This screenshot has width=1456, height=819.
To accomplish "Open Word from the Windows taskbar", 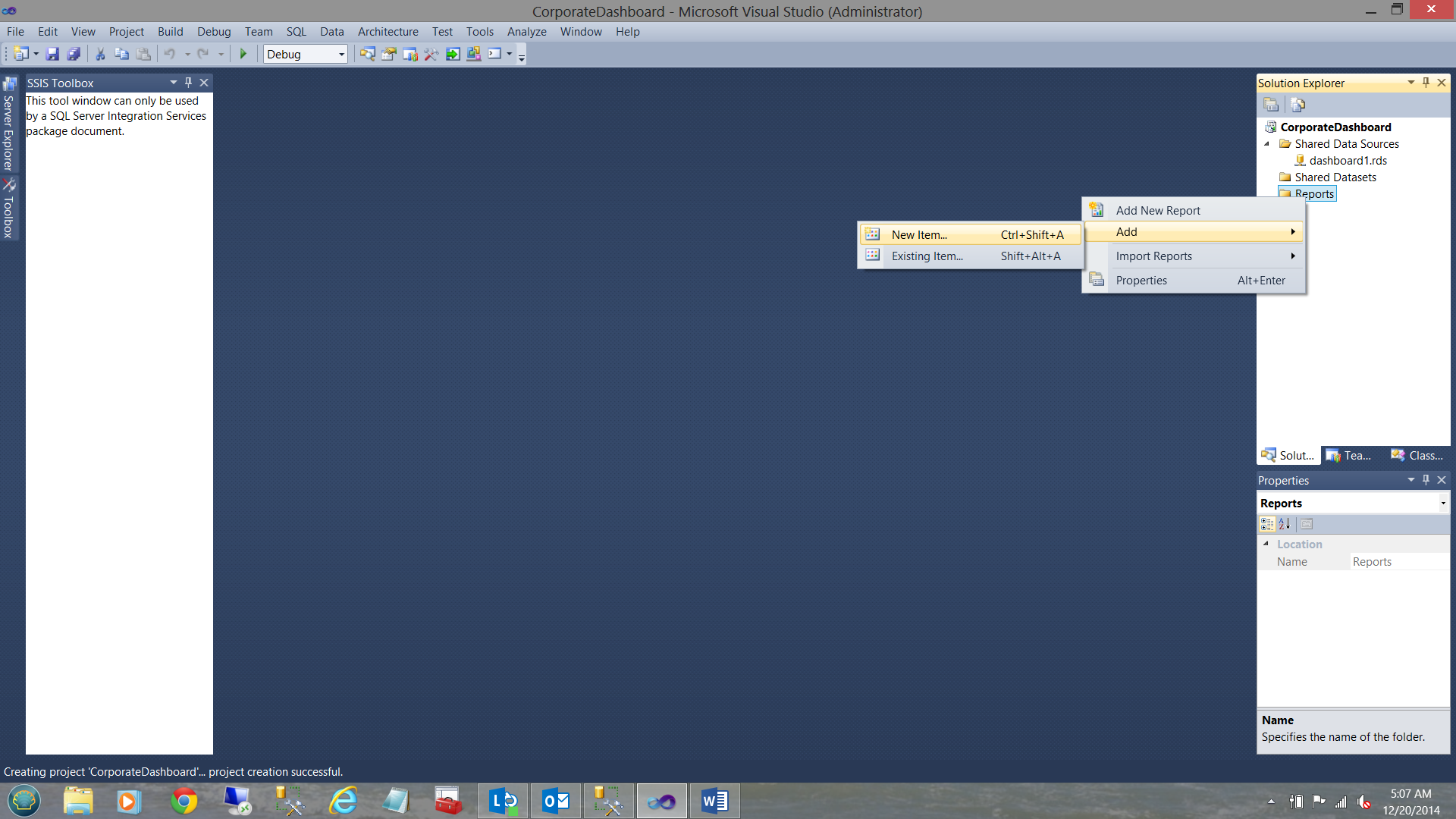I will 714,801.
